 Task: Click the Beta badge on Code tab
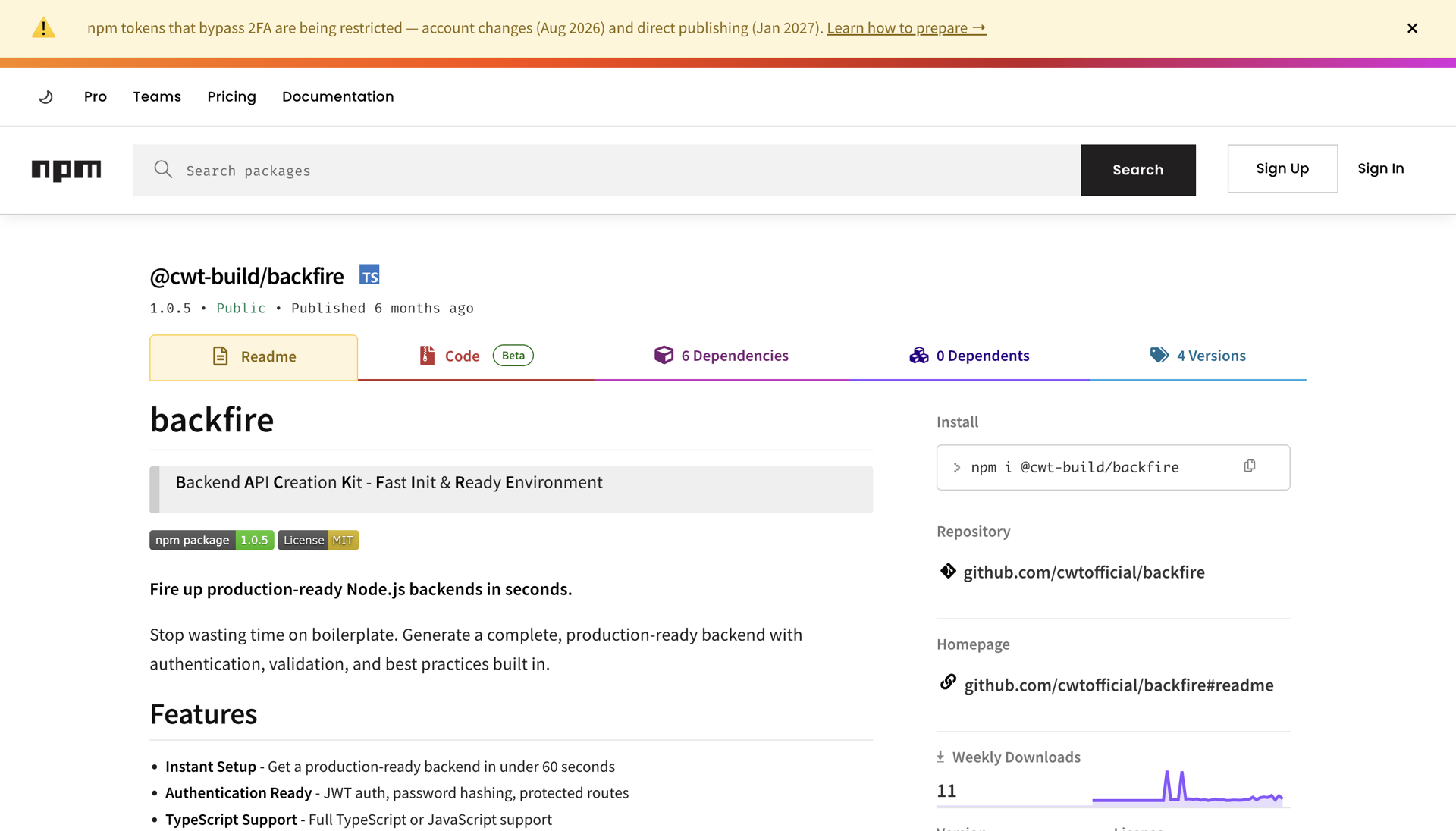click(513, 356)
